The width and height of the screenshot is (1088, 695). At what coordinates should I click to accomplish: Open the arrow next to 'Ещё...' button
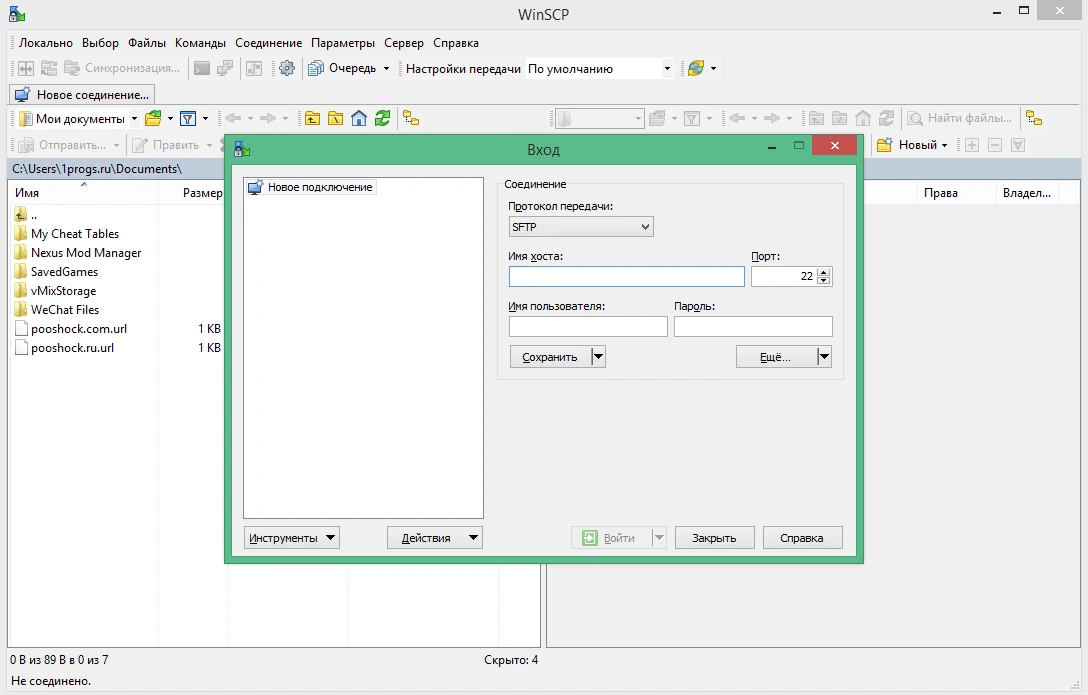824,357
